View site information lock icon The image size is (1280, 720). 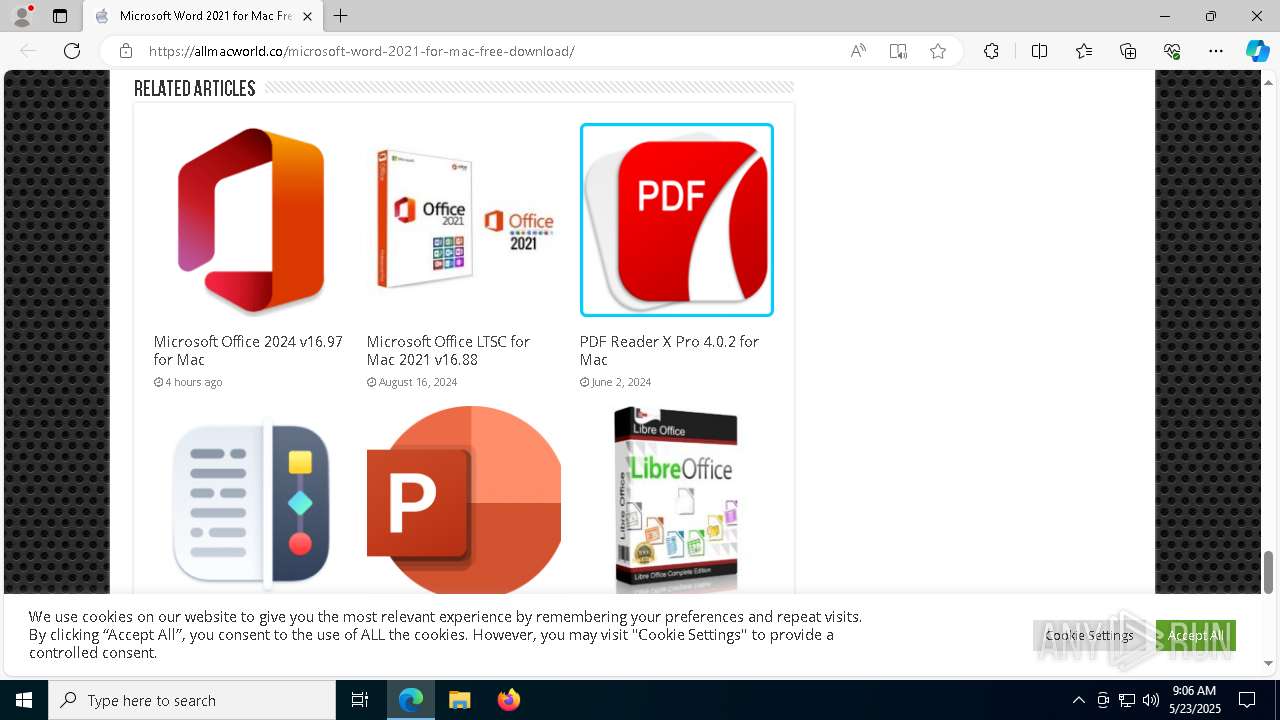pyautogui.click(x=126, y=51)
